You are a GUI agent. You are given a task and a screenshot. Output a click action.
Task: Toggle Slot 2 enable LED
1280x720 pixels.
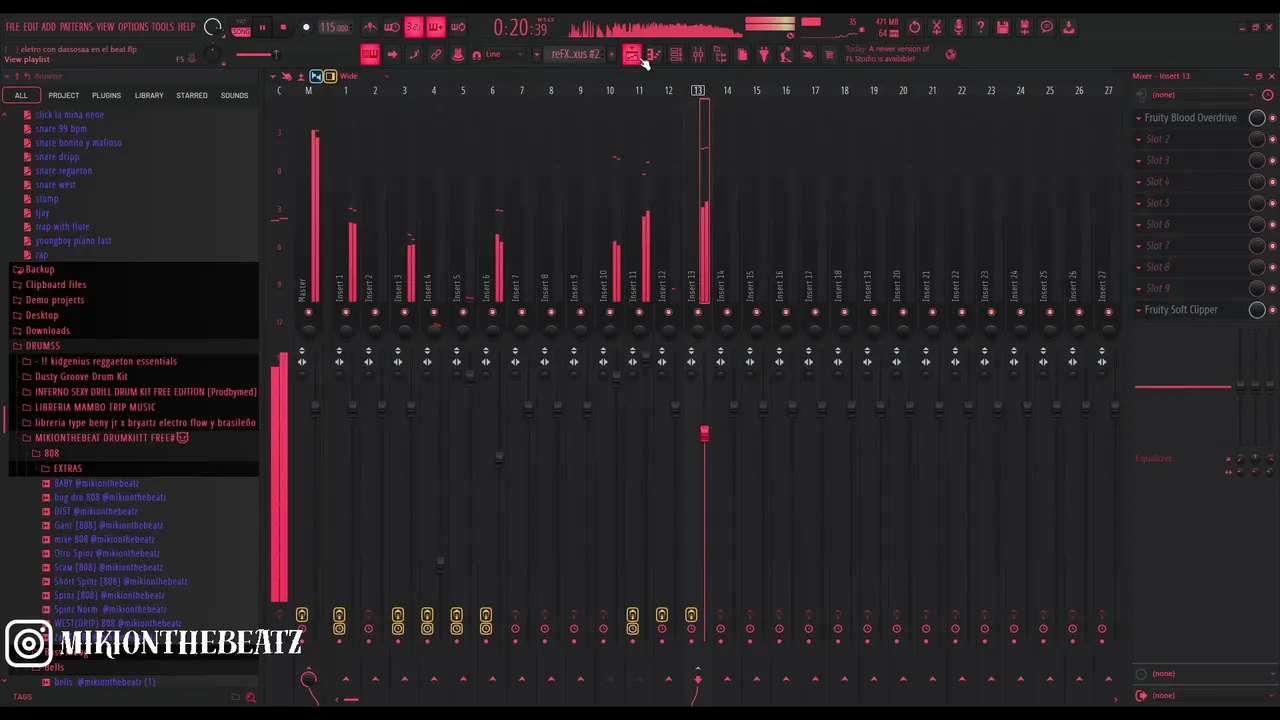tap(1272, 139)
